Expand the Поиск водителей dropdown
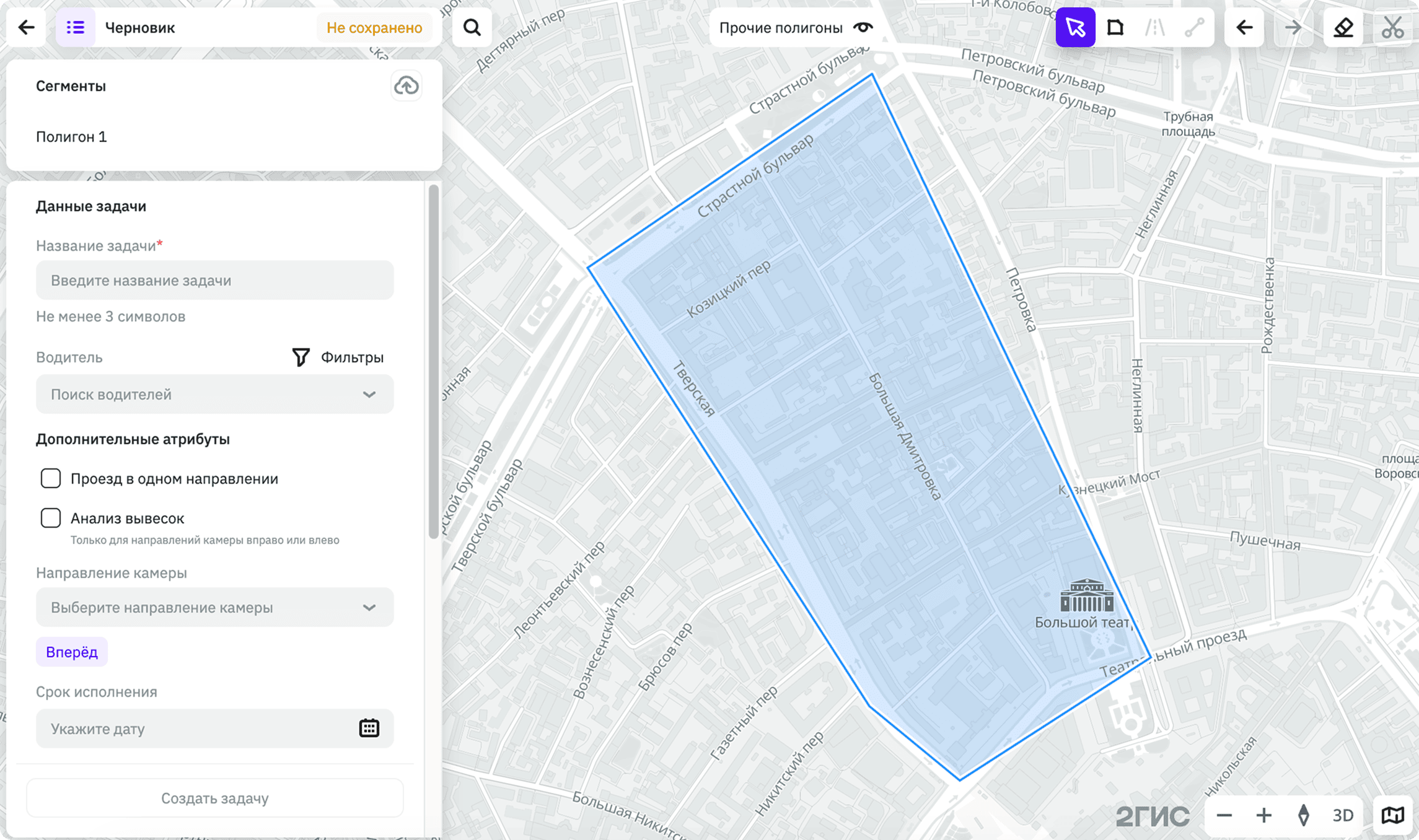 tap(214, 394)
